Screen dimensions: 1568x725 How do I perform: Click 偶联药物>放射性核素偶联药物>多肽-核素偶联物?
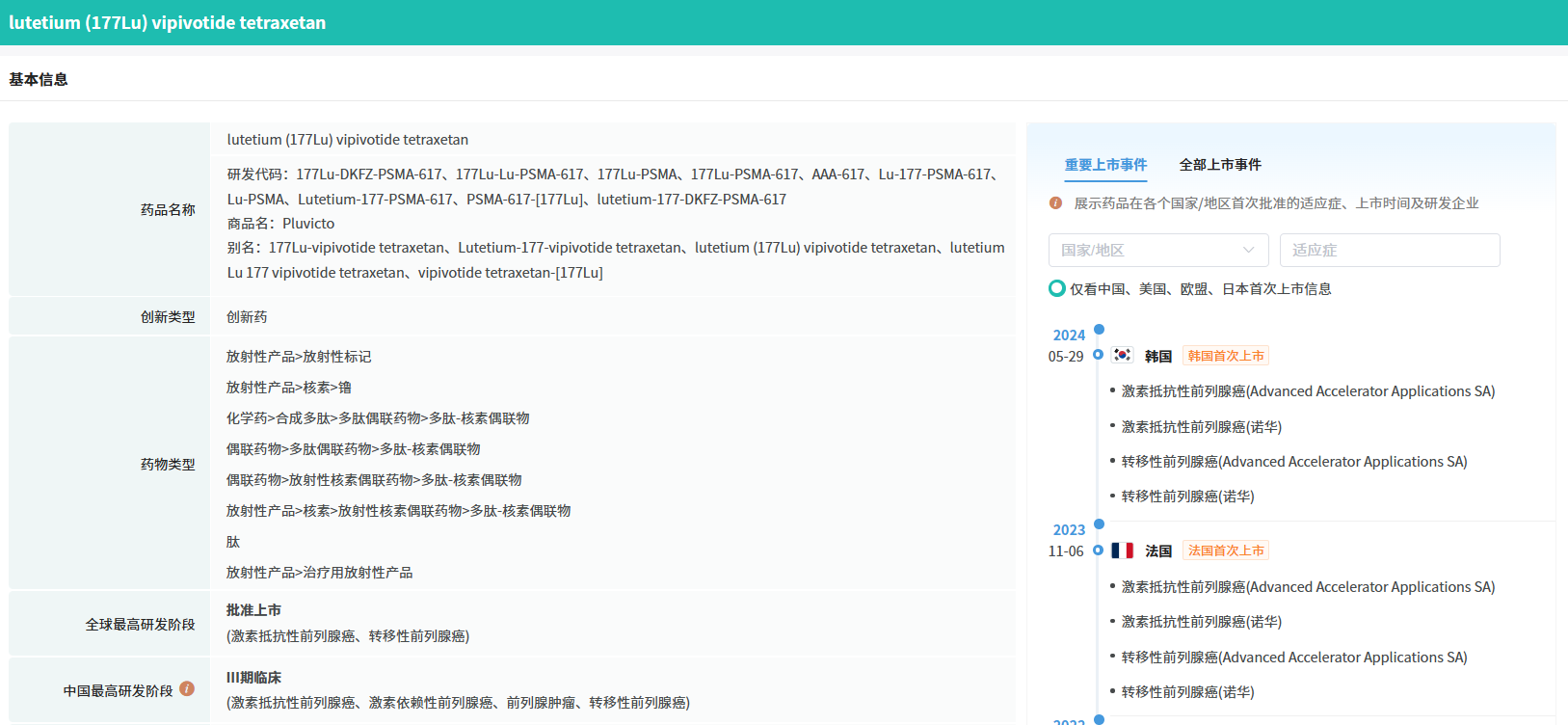click(x=374, y=480)
